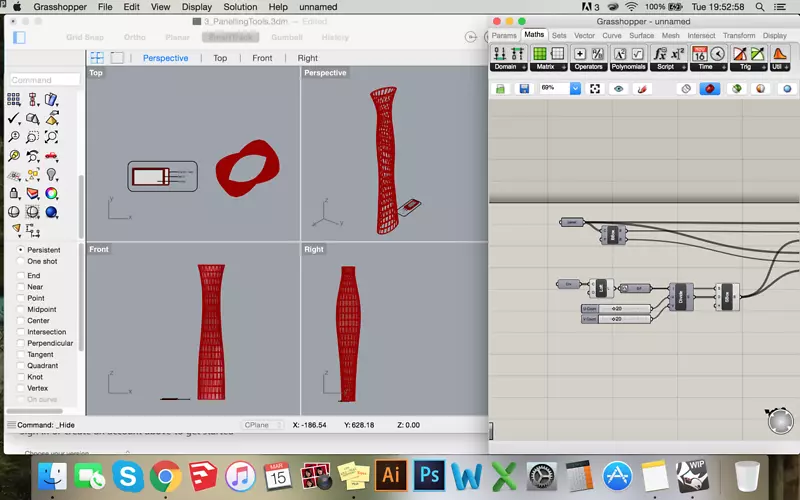Click the Command input field
The image size is (800, 500).
(44, 80)
